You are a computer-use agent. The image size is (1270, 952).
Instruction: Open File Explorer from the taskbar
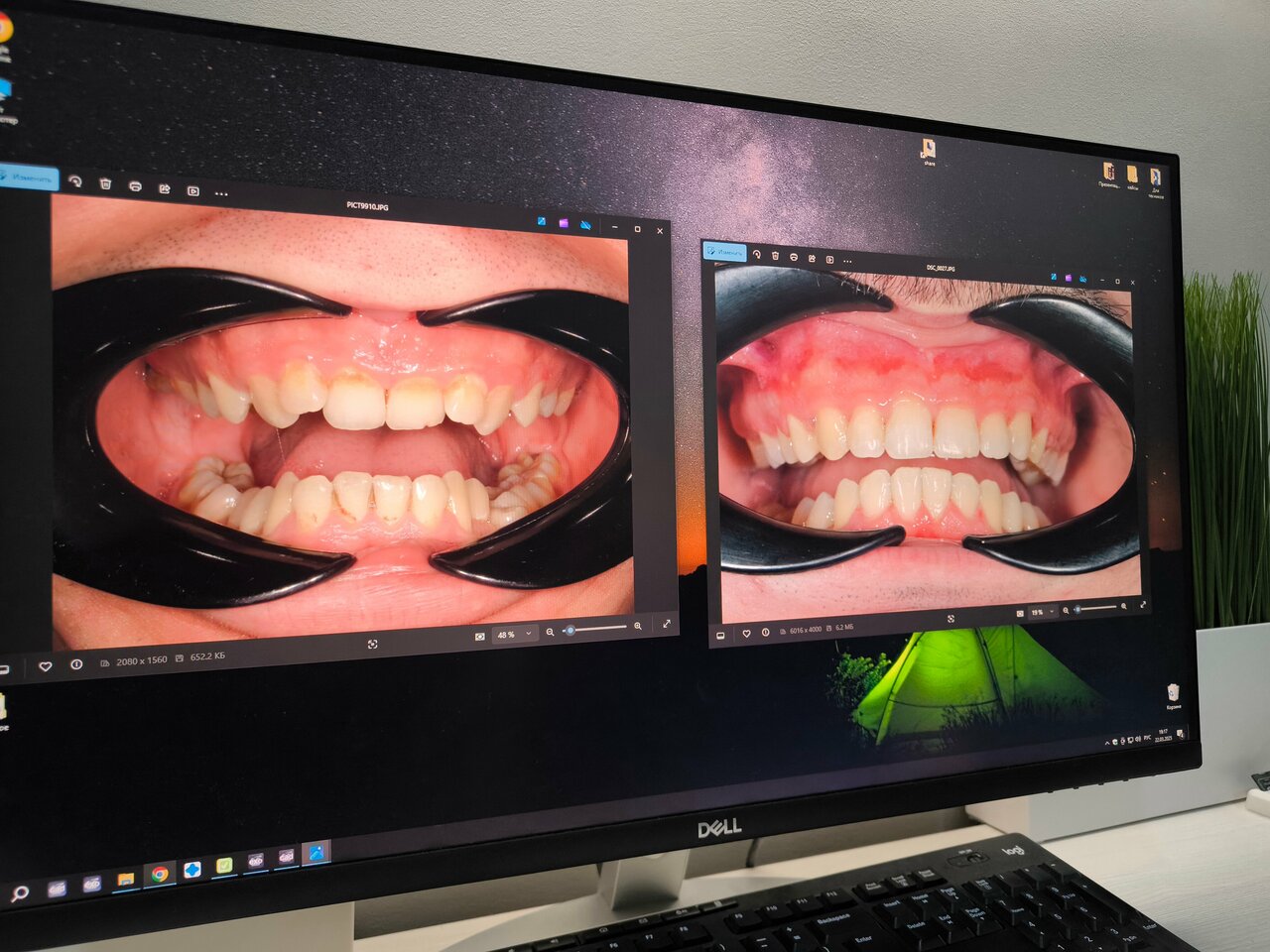[x=125, y=879]
